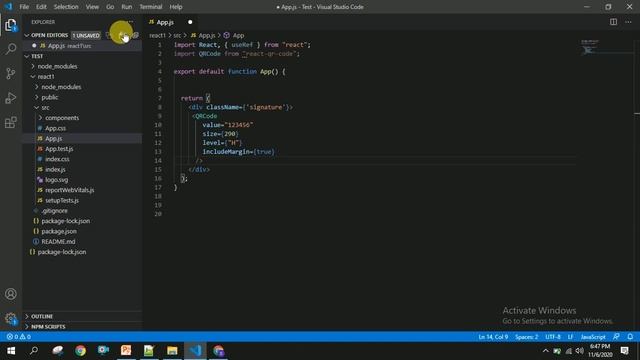
Task: Open package.json in the explorer
Action: click(59, 231)
